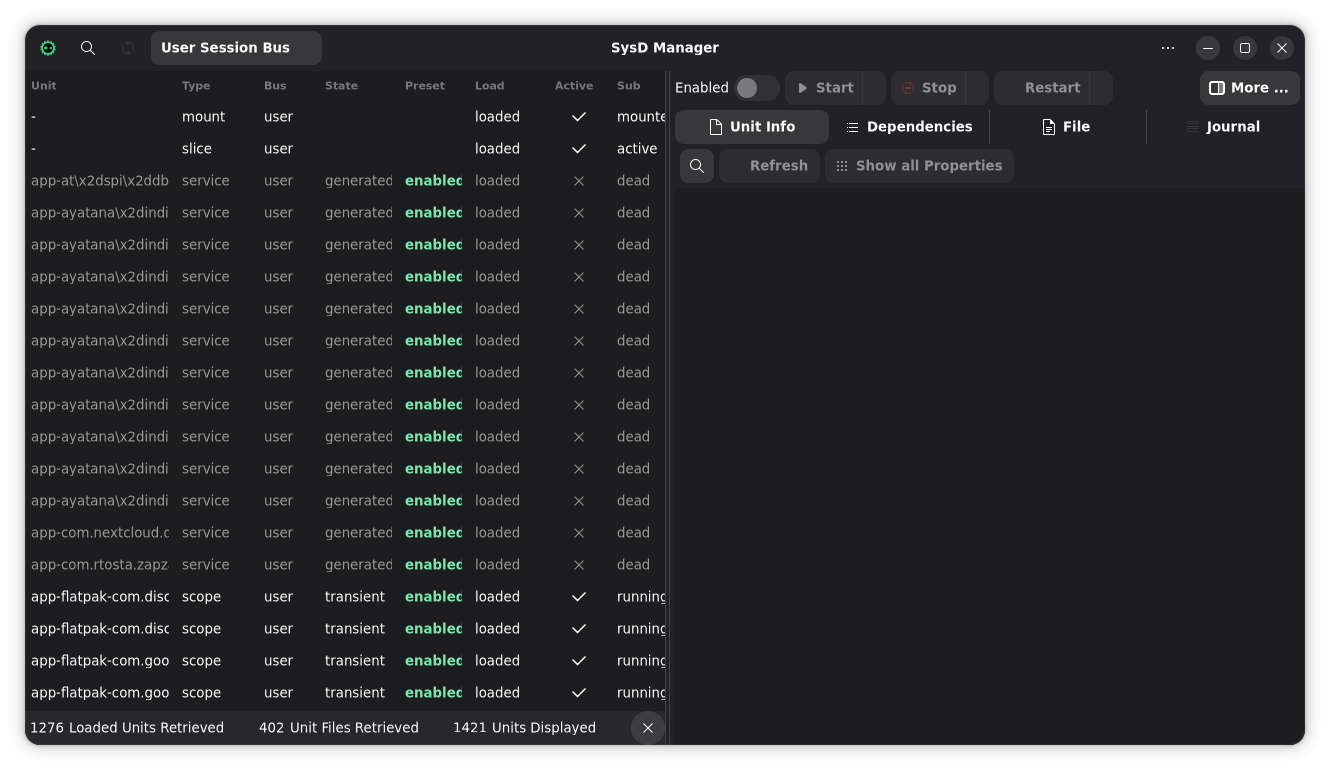This screenshot has width=1330, height=770.
Task: Expand the Start button's mode dropdown
Action: point(874,88)
